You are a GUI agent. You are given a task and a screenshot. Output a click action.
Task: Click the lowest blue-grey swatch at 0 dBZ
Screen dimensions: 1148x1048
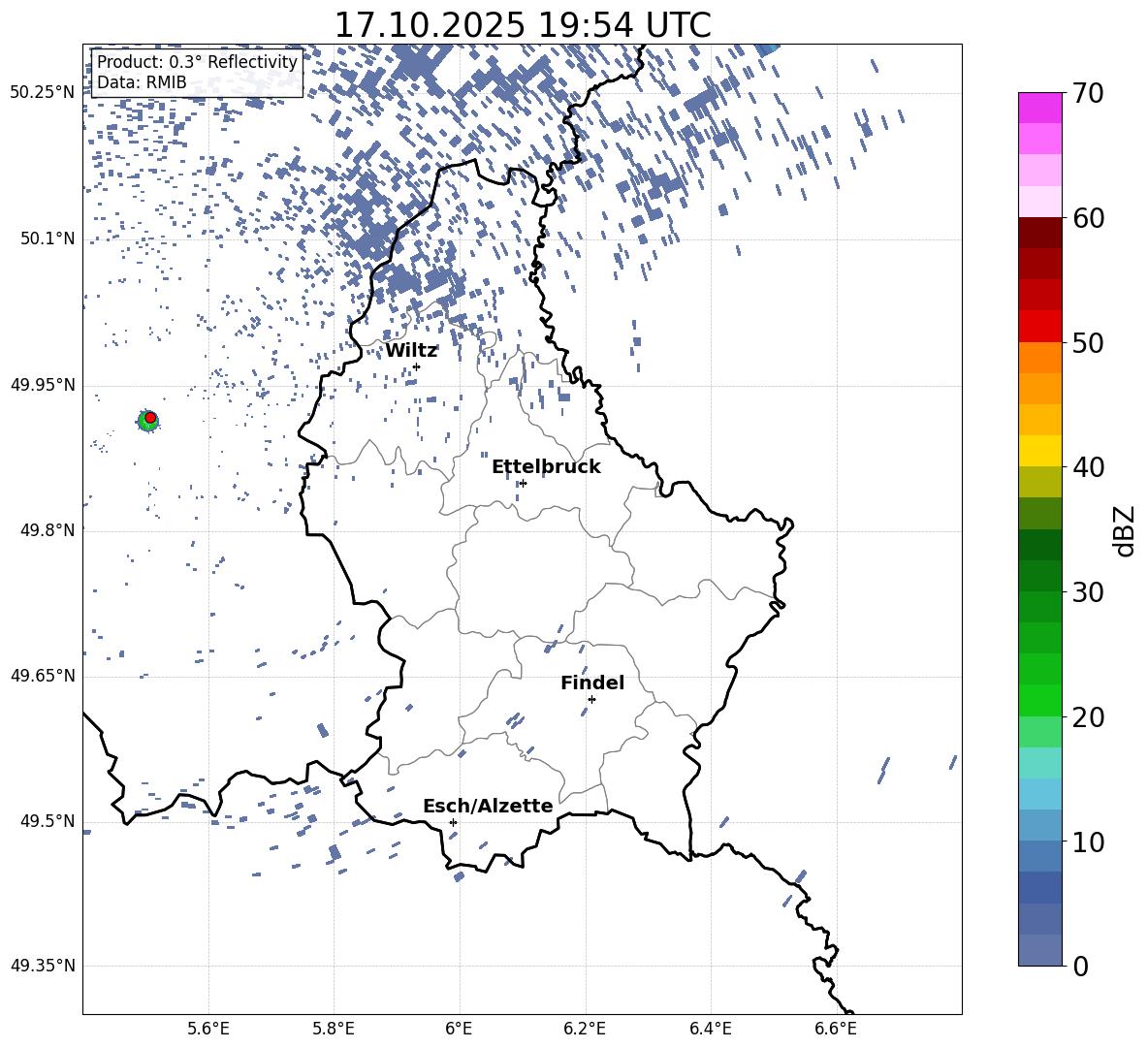click(x=1040, y=950)
